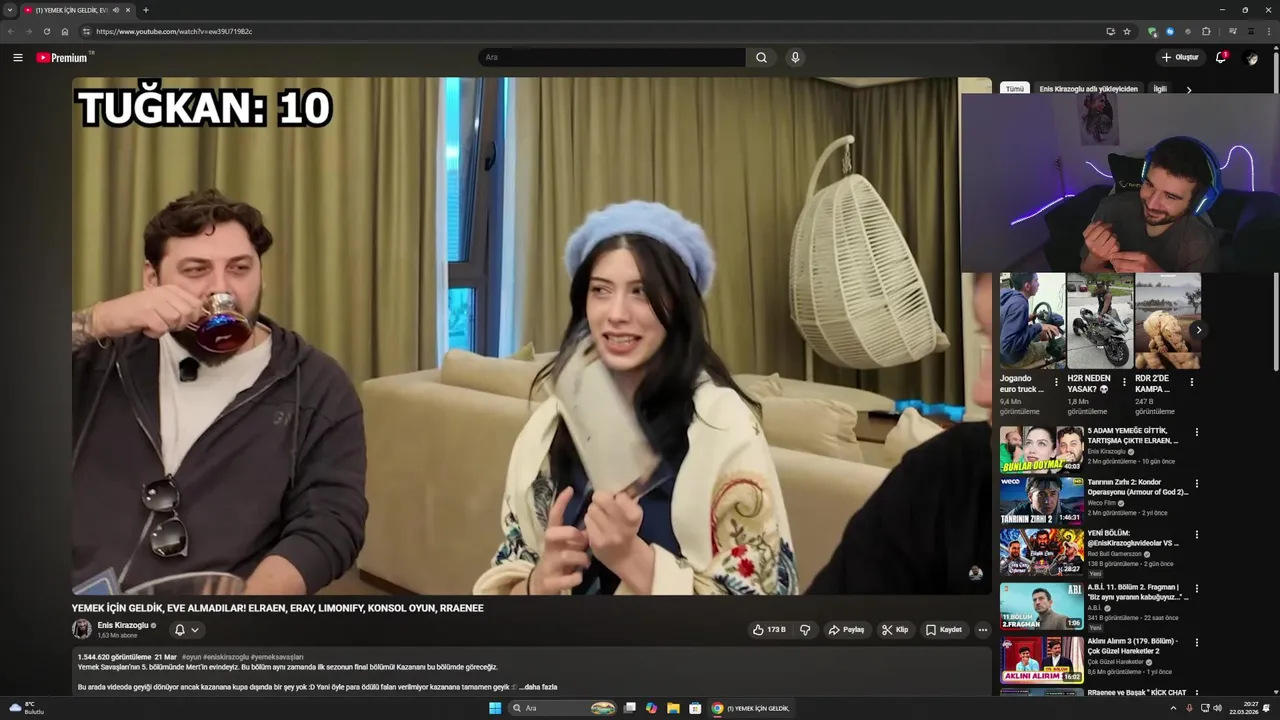The height and width of the screenshot is (720, 1280).
Task: Click the Oluştur create button
Action: [1180, 58]
